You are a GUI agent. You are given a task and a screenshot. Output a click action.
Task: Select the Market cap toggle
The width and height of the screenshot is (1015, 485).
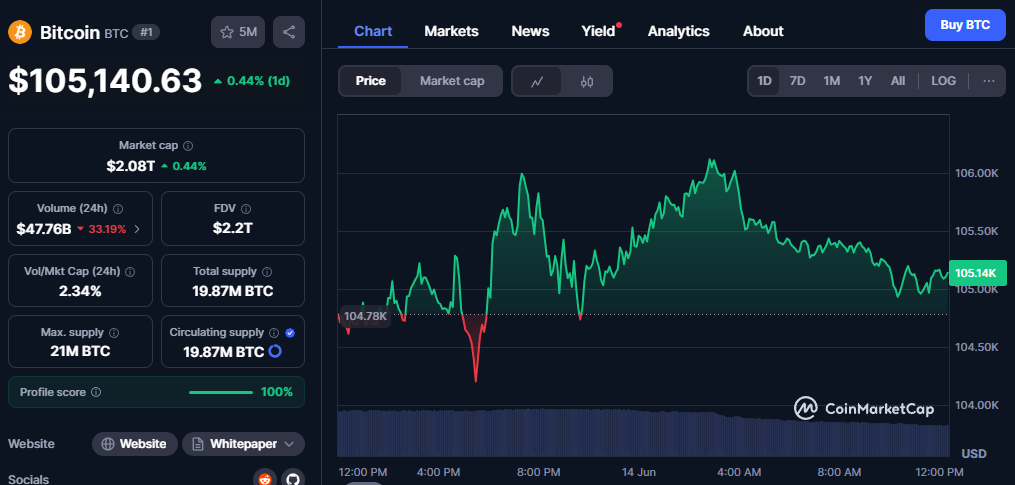(x=452, y=81)
